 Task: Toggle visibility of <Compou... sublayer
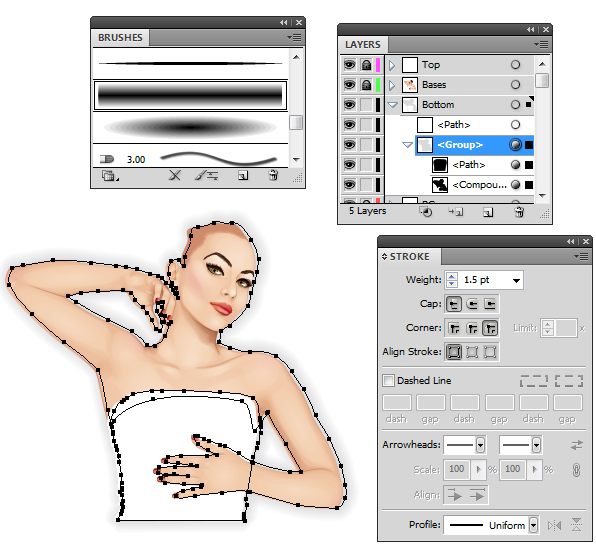[x=349, y=185]
